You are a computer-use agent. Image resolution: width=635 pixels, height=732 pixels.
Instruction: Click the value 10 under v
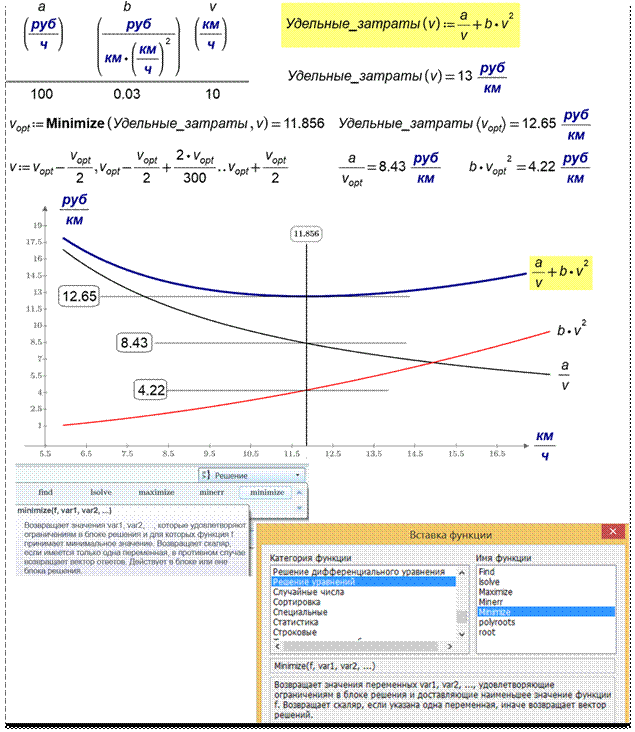(212, 94)
